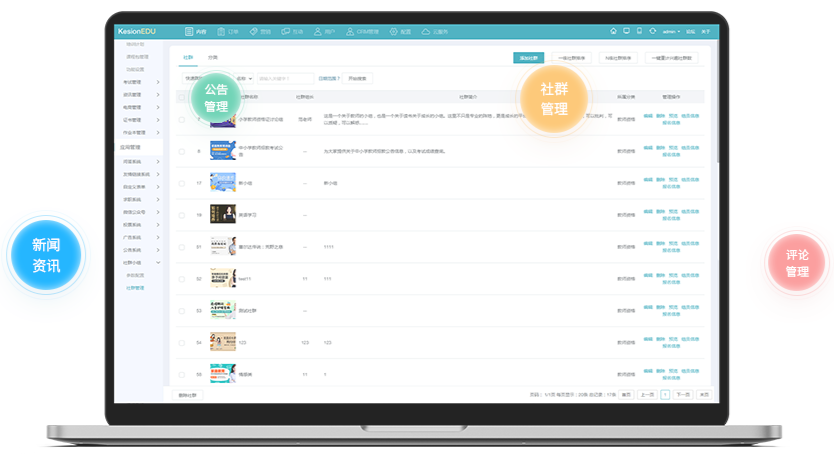Open the 云服务 cloud nav item
Viewport: 834px width, 468px height.
click(x=432, y=32)
